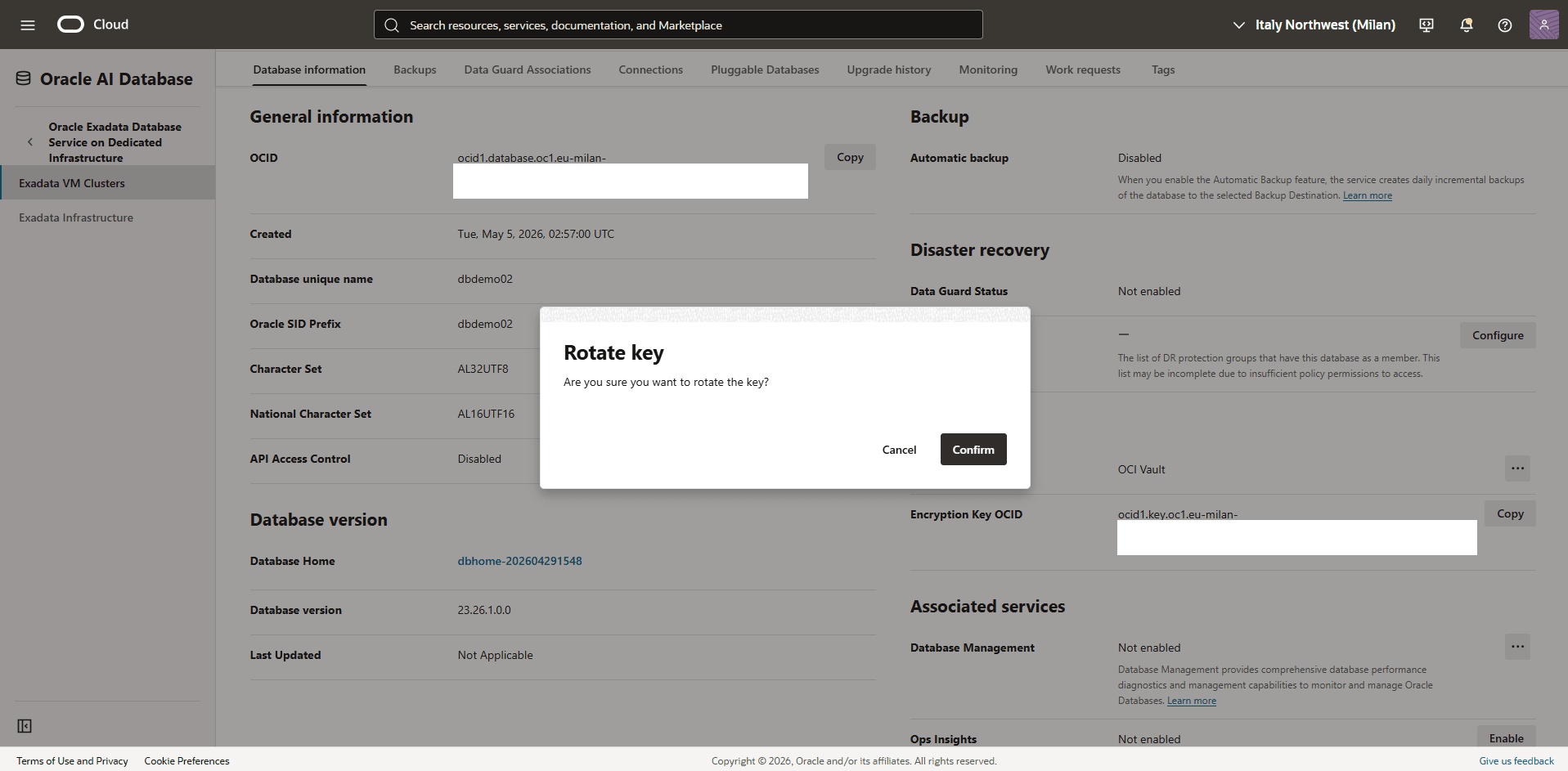
Task: Open Terms of Use and Privacy
Action: [x=72, y=760]
